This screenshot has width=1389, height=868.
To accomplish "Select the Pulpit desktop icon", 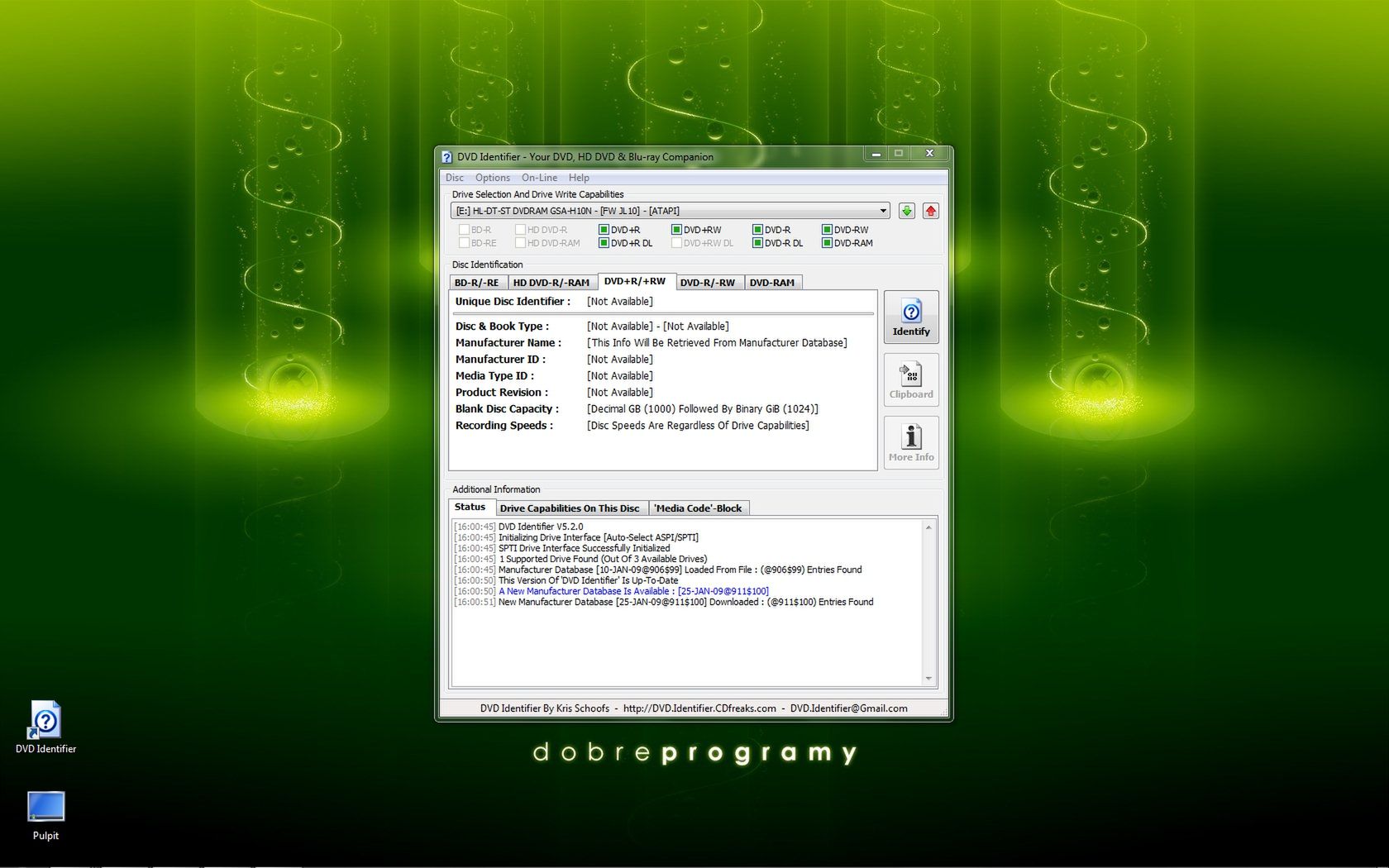I will pyautogui.click(x=45, y=816).
